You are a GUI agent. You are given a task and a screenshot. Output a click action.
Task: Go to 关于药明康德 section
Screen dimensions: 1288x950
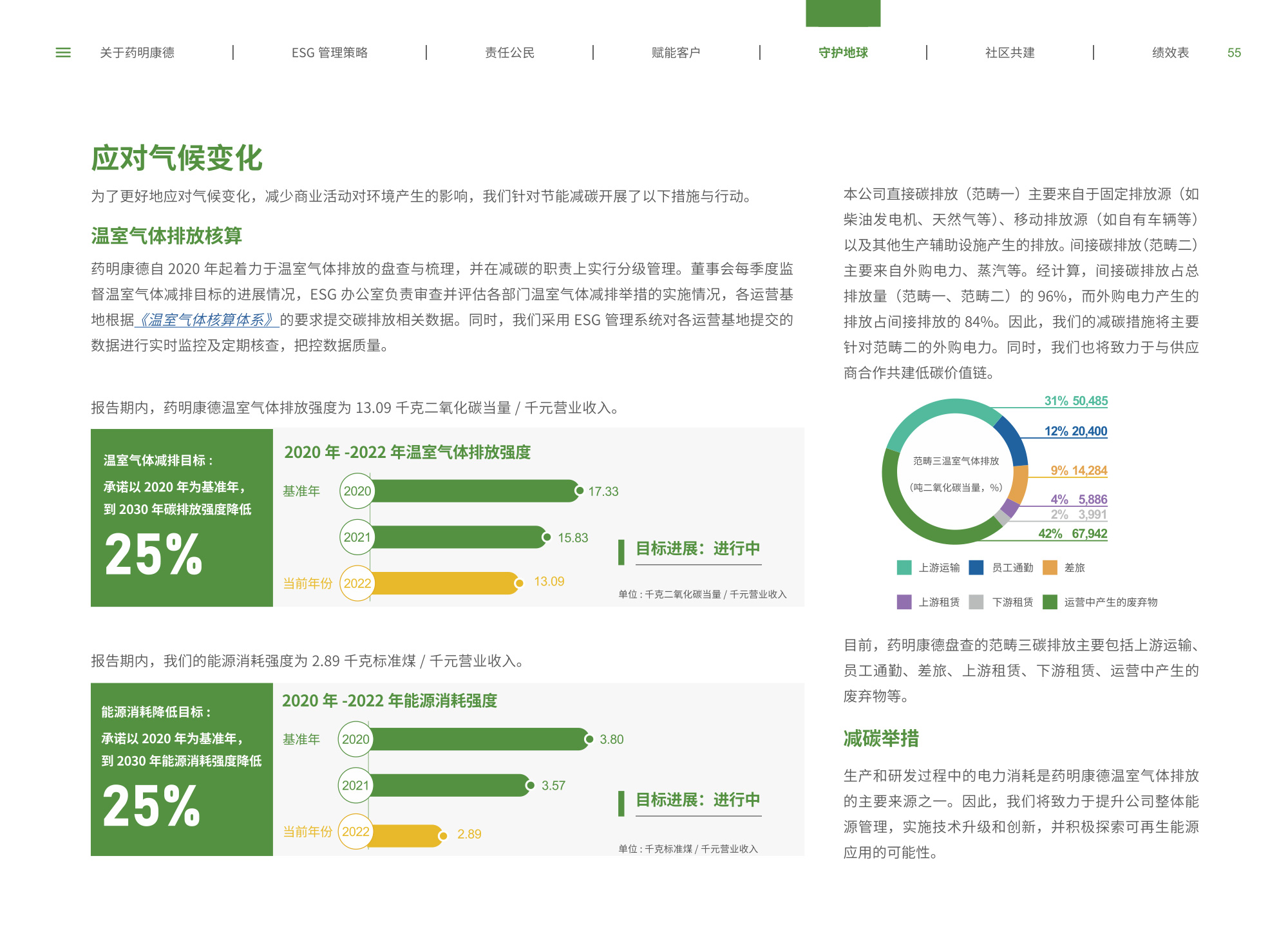137,53
